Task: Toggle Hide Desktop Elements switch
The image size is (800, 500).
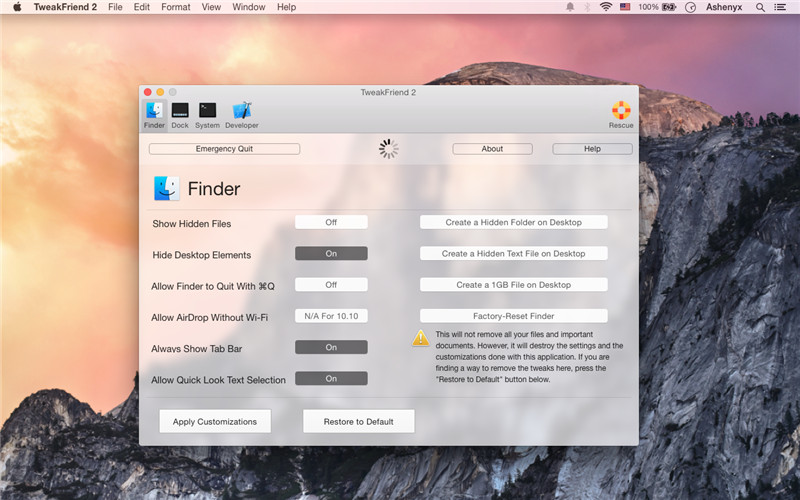Action: point(331,254)
